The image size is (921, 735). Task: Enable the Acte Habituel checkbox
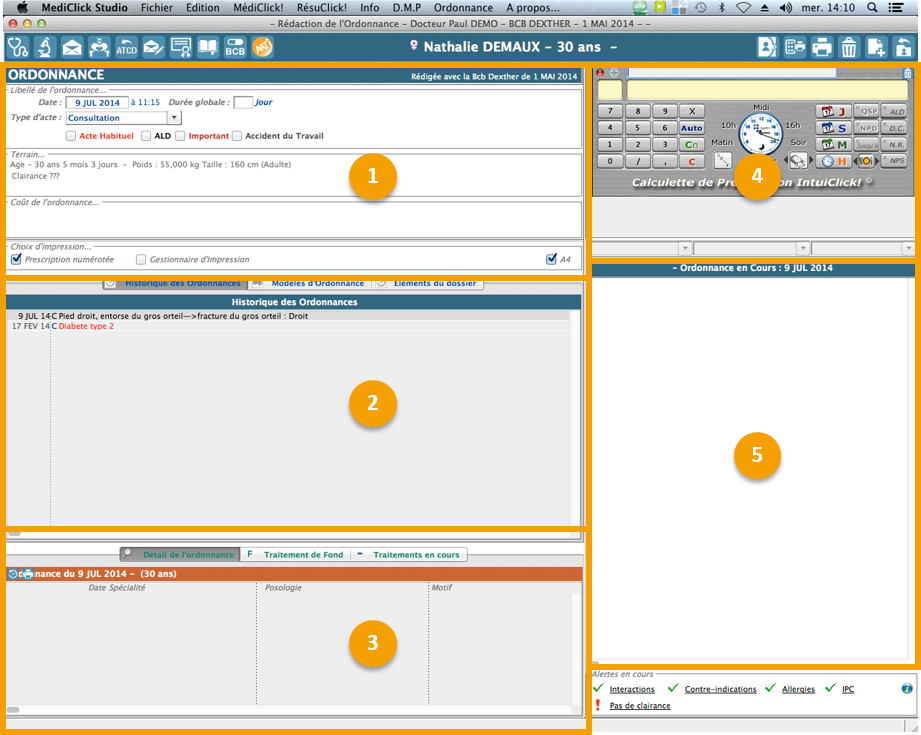click(x=71, y=136)
